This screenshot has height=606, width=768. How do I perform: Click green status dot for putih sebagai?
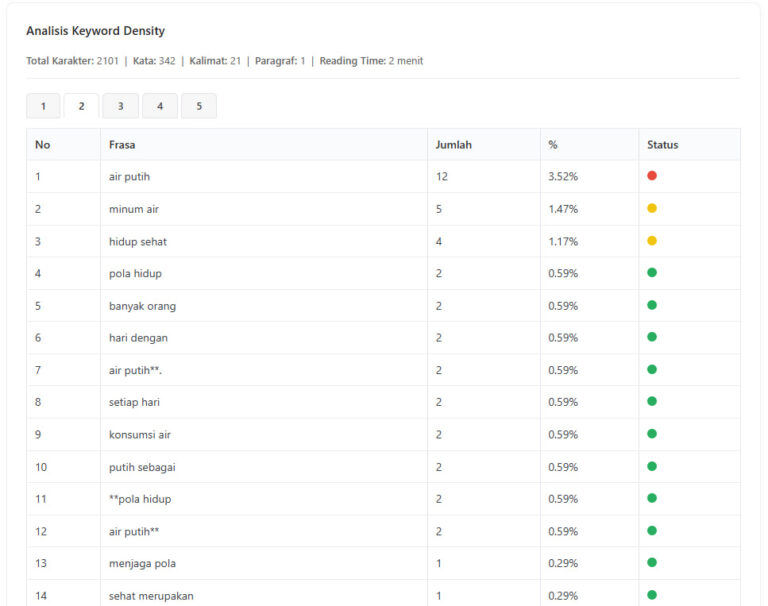(652, 466)
